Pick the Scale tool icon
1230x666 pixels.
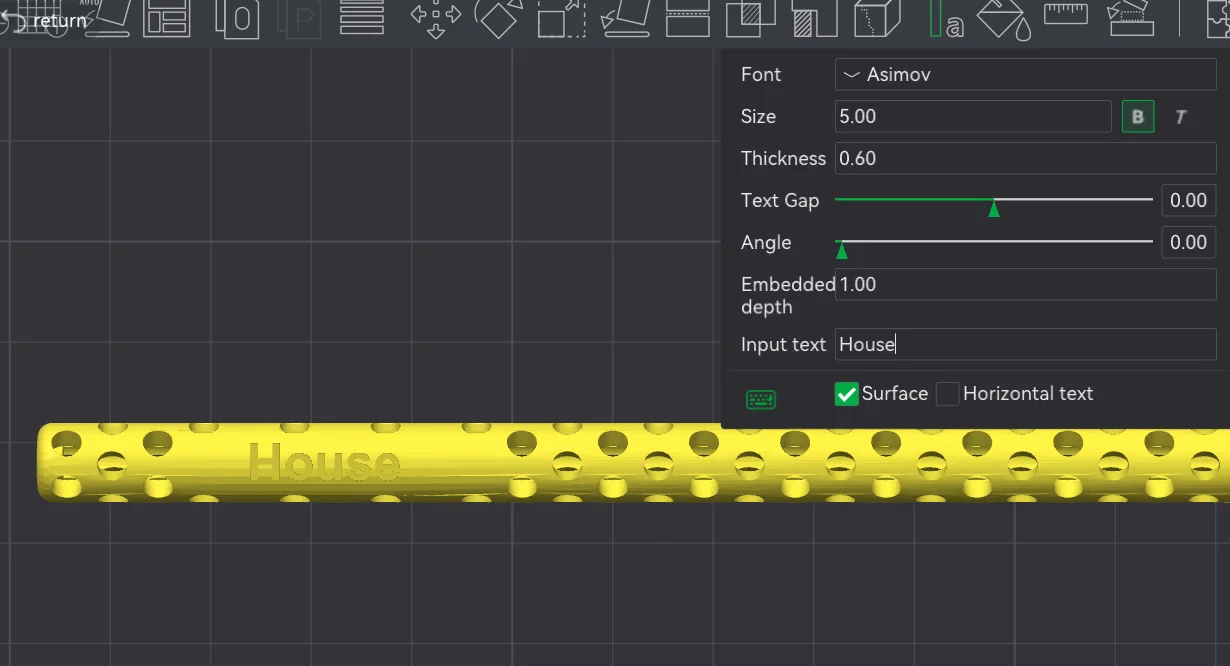tap(561, 18)
